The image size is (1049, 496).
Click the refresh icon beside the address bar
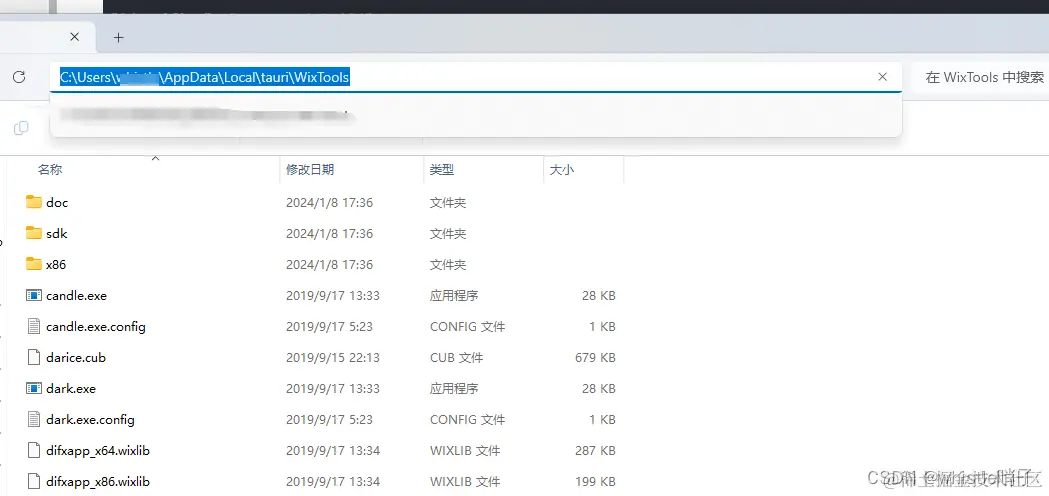coord(19,77)
